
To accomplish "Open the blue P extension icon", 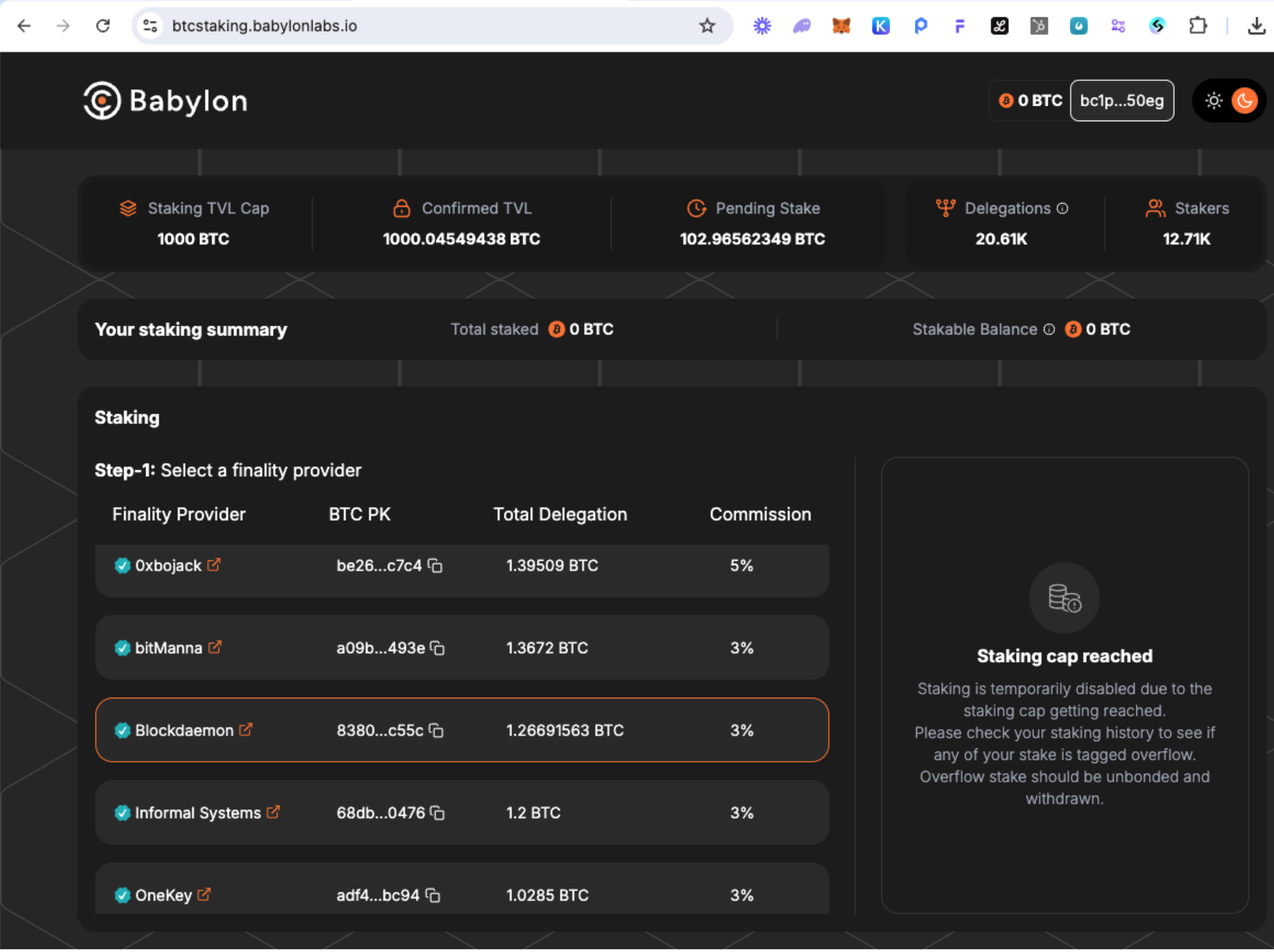I will pyautogui.click(x=920, y=26).
